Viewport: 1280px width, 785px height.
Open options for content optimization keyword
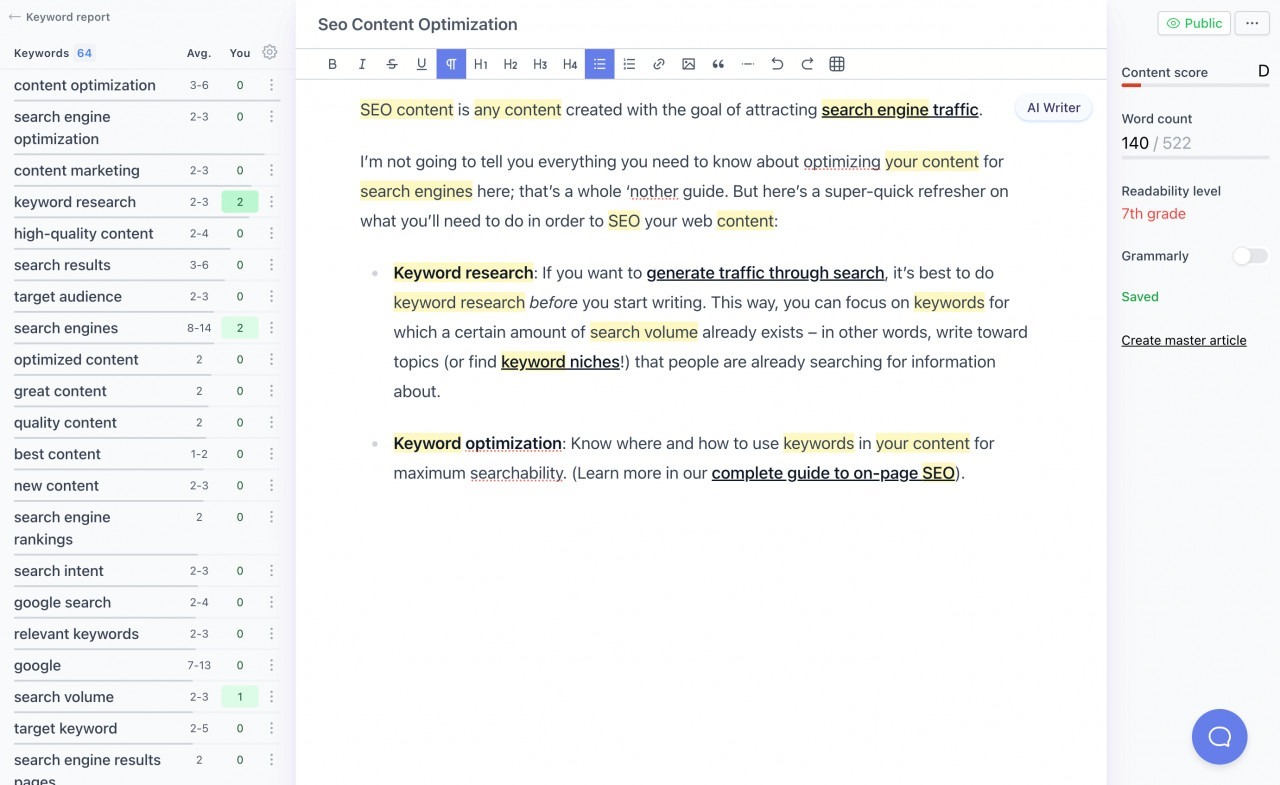(x=271, y=86)
